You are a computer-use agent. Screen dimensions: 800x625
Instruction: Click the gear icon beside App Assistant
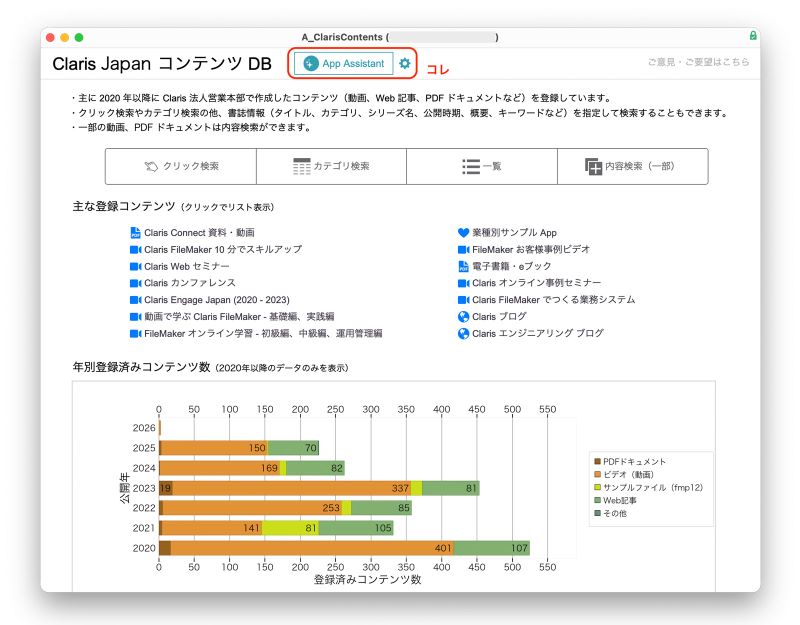[x=405, y=64]
